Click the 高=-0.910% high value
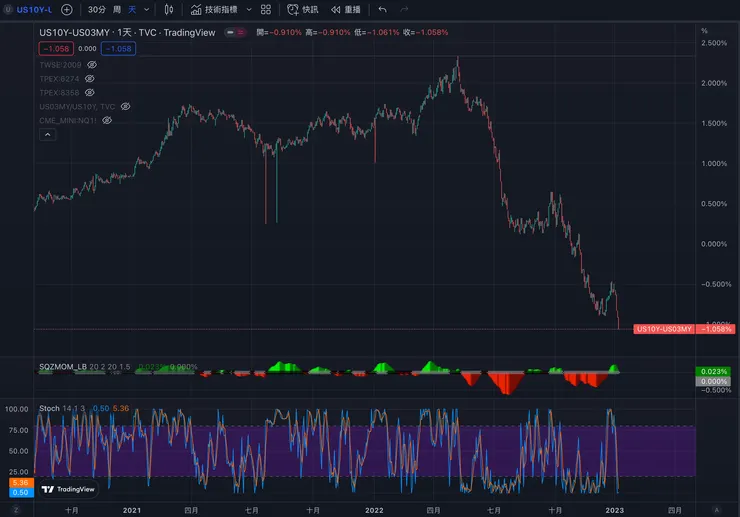 pyautogui.click(x=328, y=32)
